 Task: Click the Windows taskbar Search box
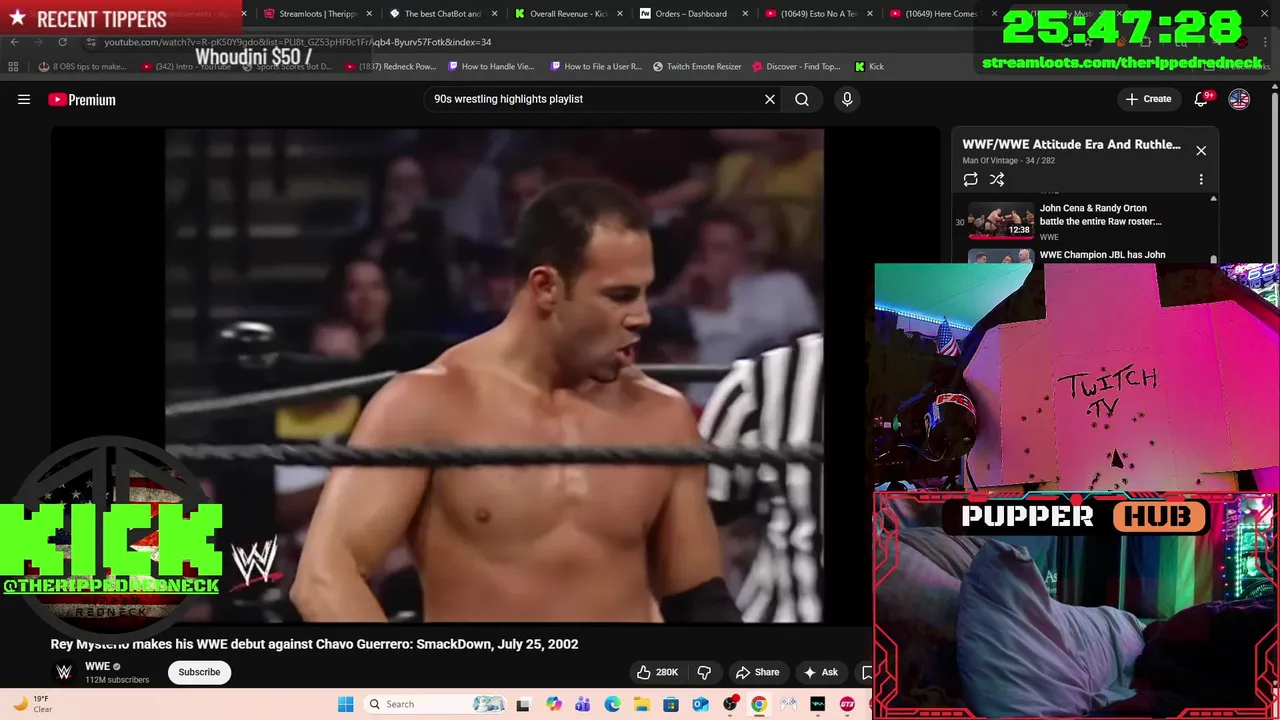click(x=436, y=704)
